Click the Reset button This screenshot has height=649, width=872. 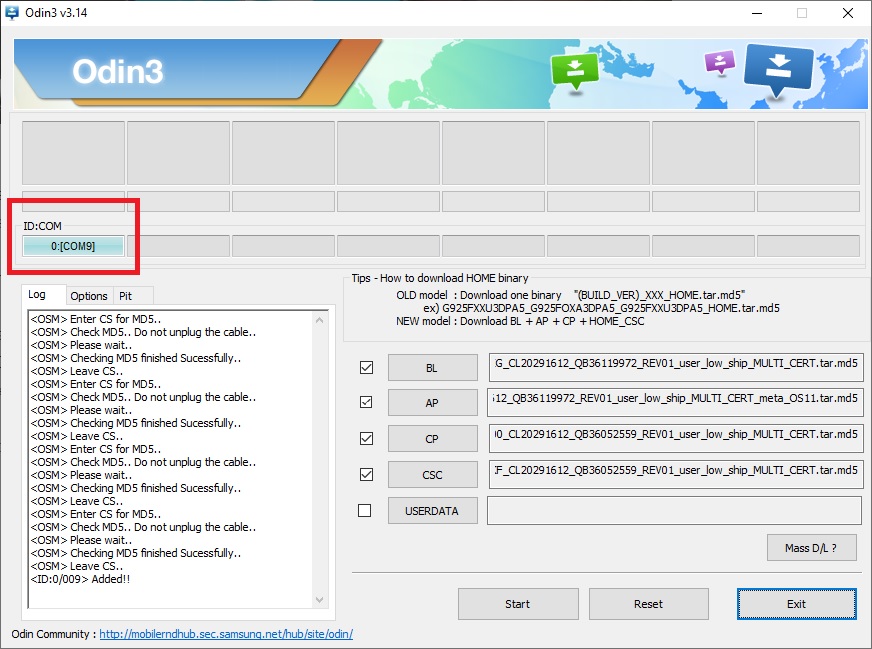click(648, 604)
